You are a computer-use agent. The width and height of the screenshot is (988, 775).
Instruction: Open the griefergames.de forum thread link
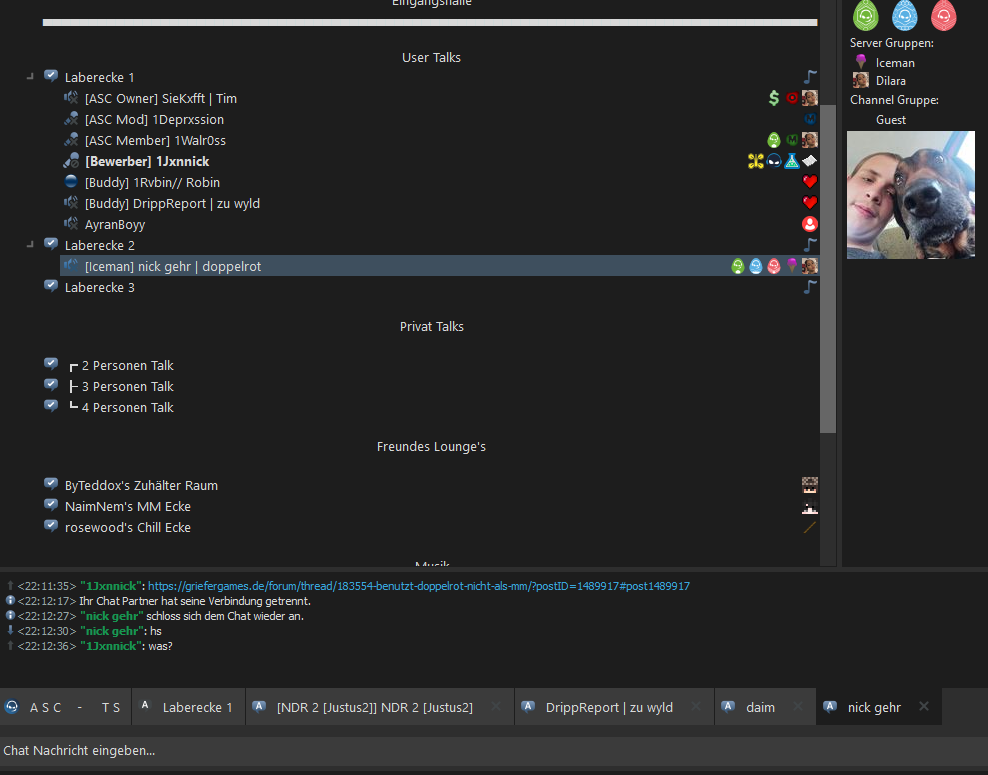coord(418,586)
